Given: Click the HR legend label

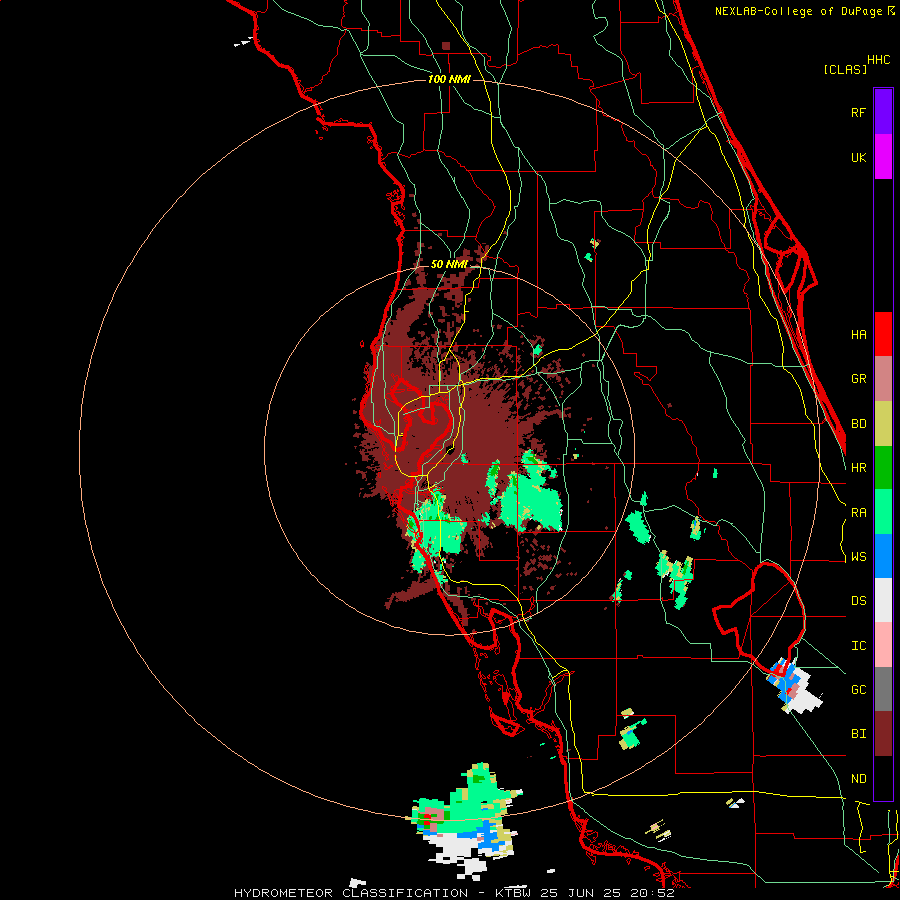Looking at the screenshot, I should click(859, 468).
